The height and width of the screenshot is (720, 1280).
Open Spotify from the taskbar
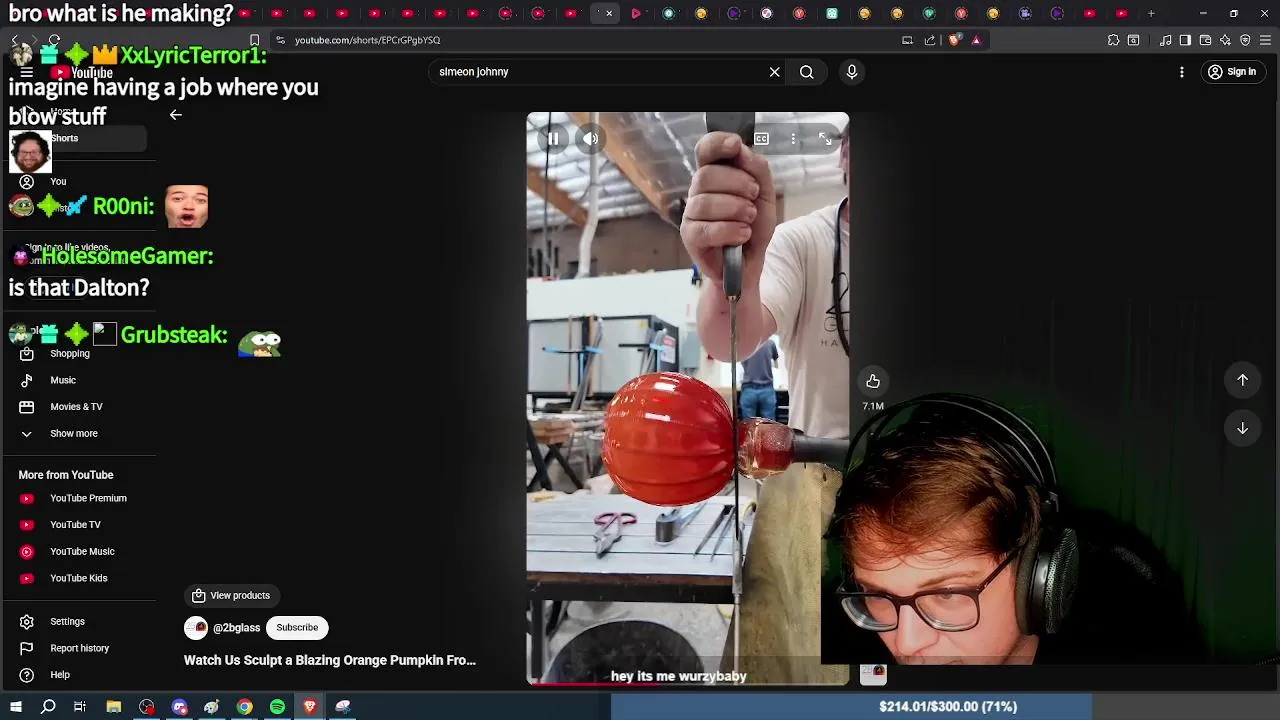[x=277, y=707]
